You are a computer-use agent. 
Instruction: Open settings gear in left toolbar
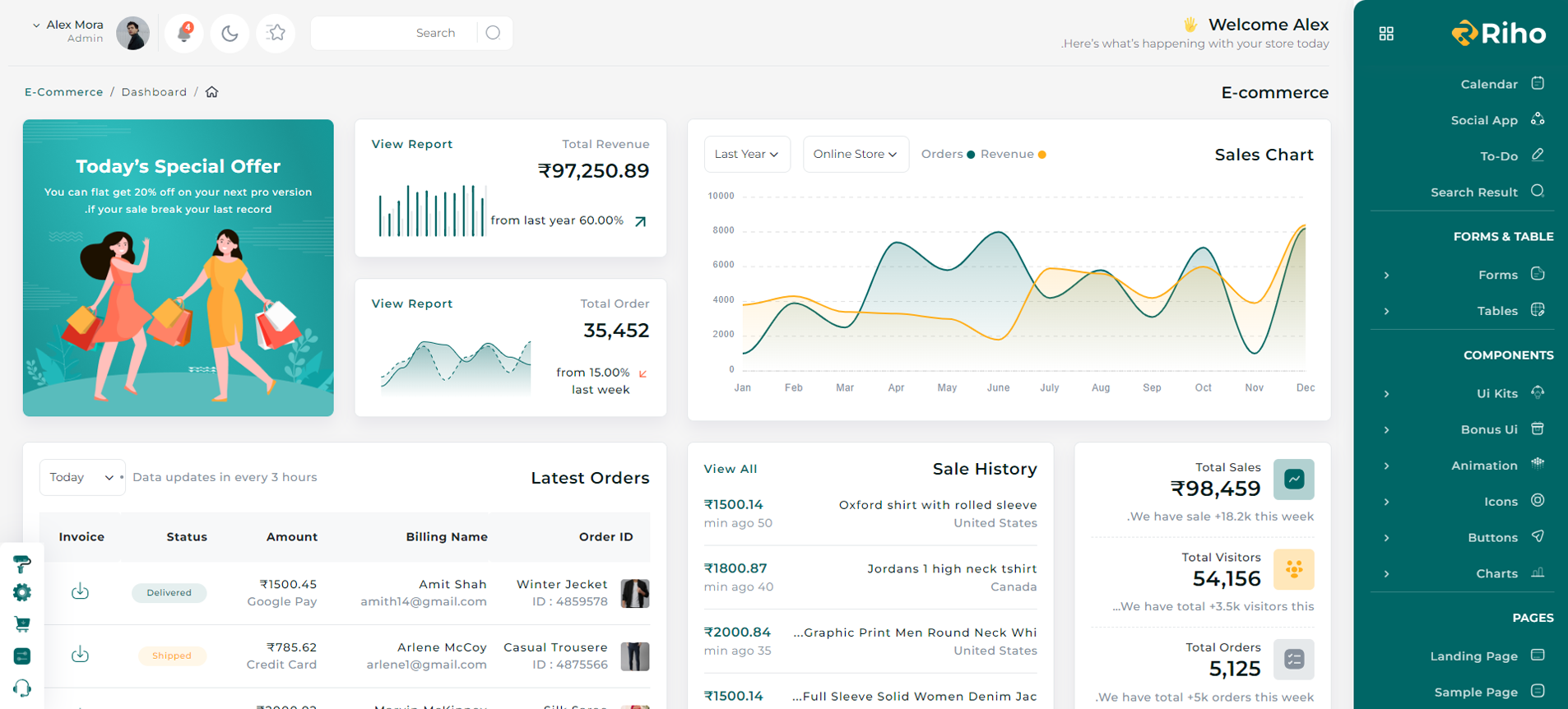point(22,592)
